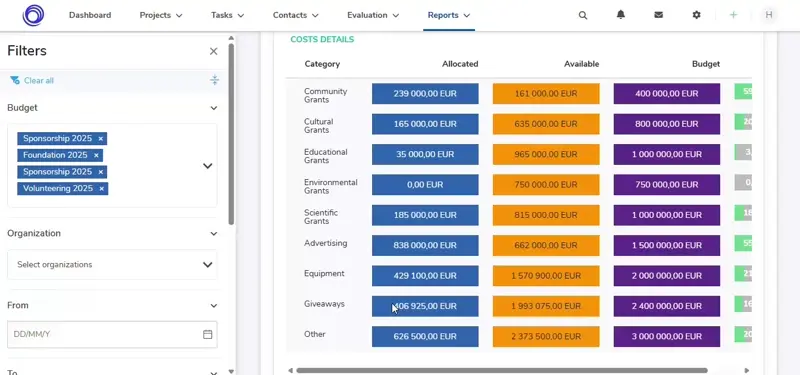Open the search icon in top bar

(x=583, y=15)
